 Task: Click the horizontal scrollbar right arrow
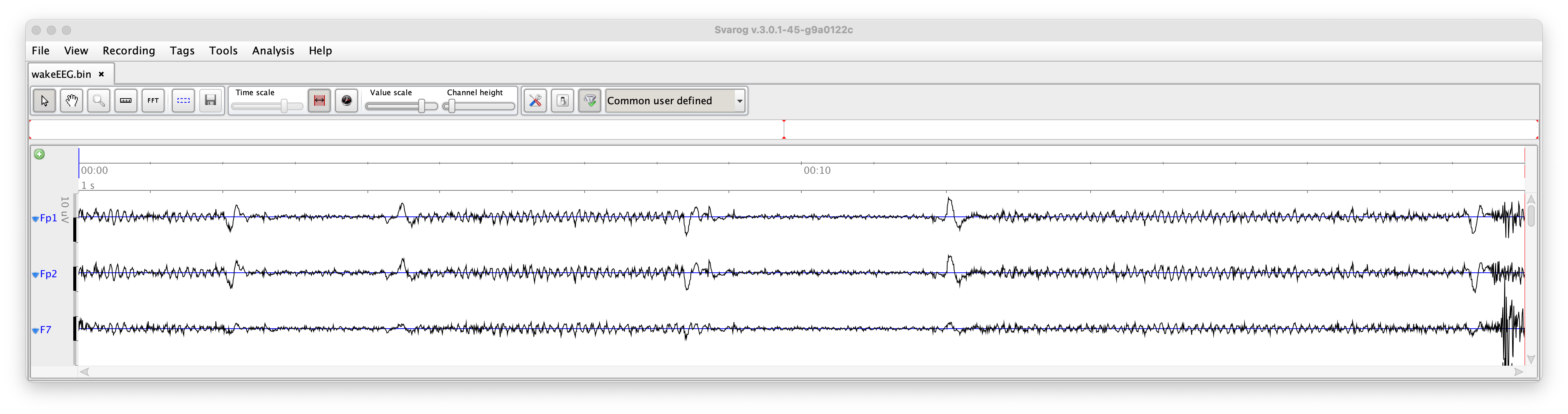[1519, 371]
